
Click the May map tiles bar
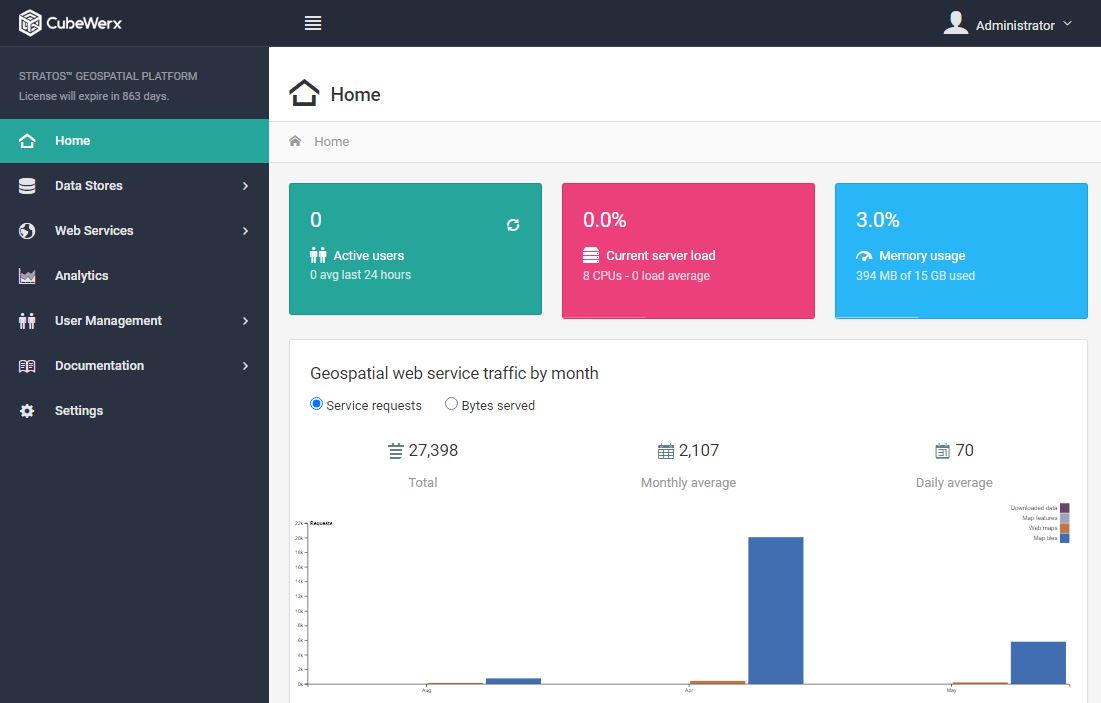[x=1039, y=663]
